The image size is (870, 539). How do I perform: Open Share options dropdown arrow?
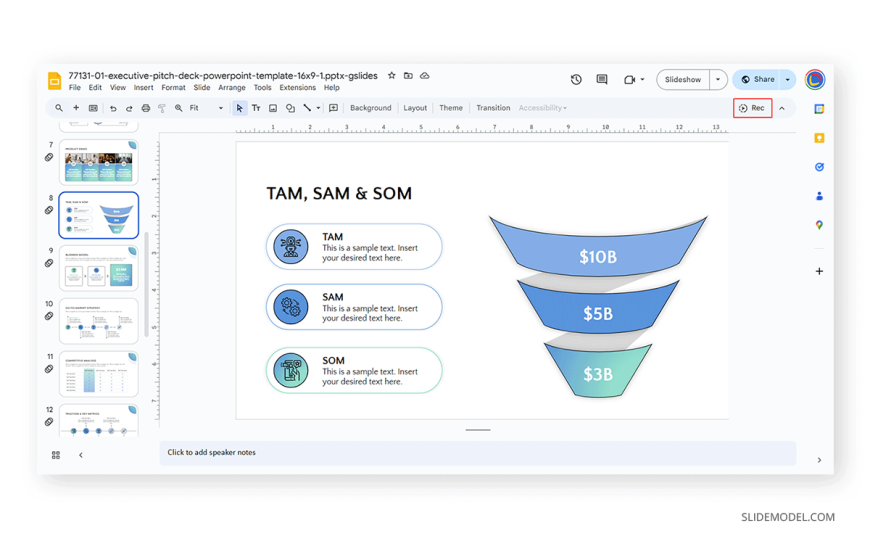coord(787,79)
